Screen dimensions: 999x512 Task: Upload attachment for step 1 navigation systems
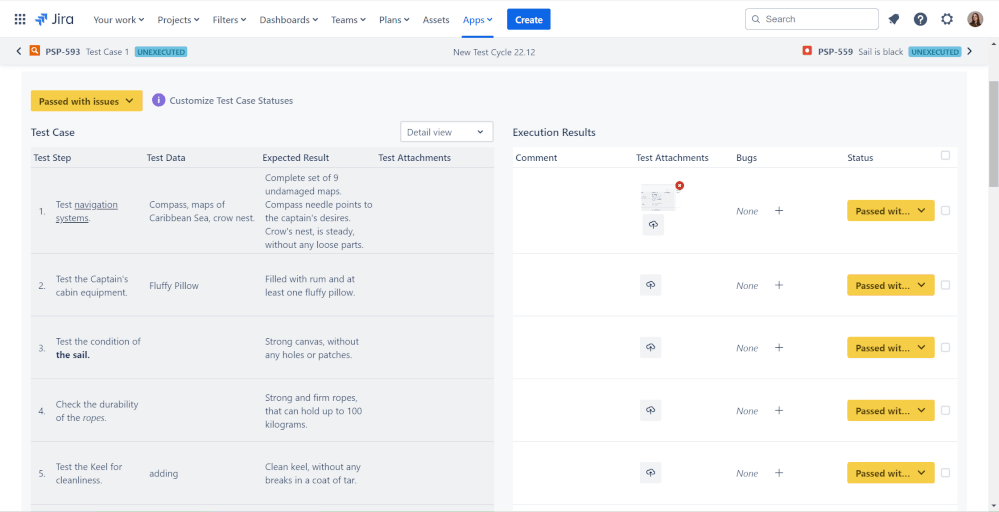click(x=653, y=225)
